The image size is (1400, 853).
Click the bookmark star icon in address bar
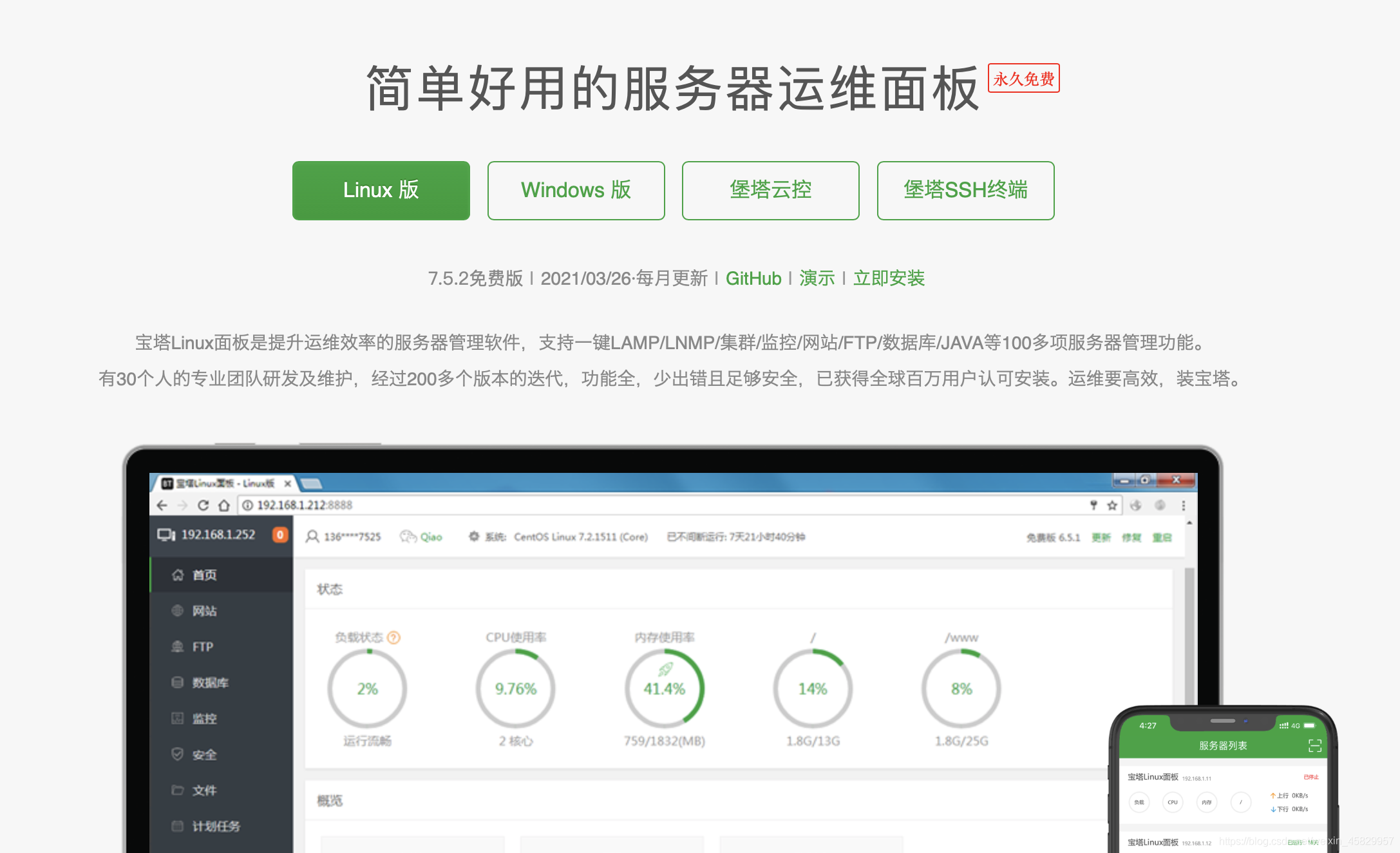point(1112,505)
